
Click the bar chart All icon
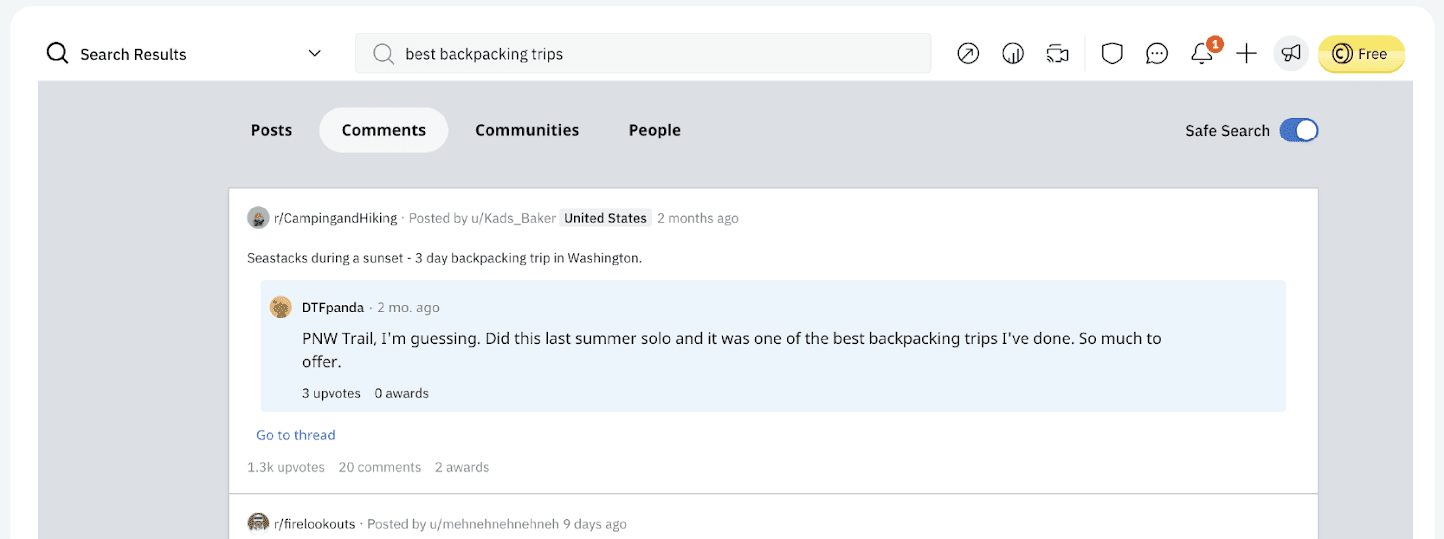tap(1013, 54)
